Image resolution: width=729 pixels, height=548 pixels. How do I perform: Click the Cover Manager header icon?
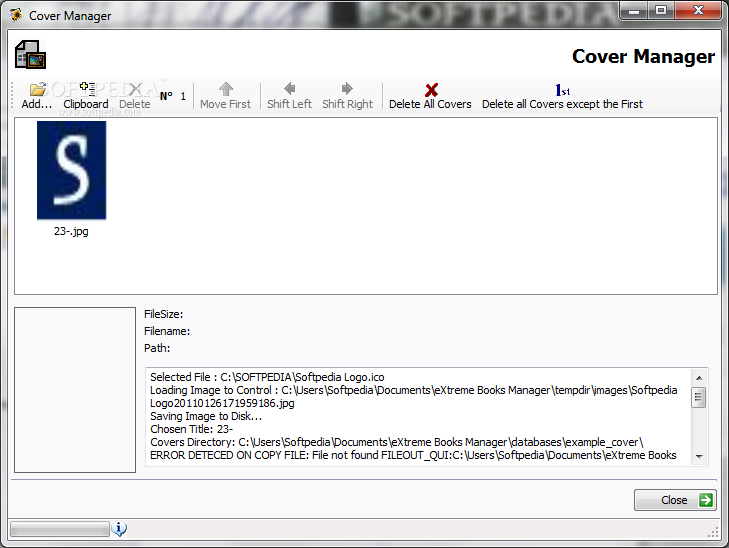tap(30, 54)
